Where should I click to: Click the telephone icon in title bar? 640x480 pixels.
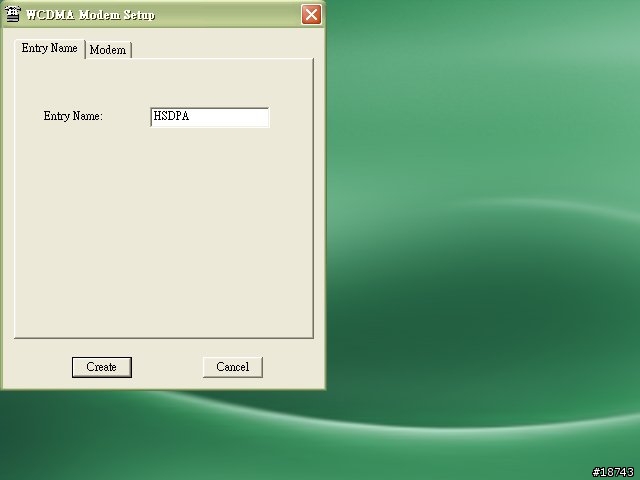click(x=13, y=14)
